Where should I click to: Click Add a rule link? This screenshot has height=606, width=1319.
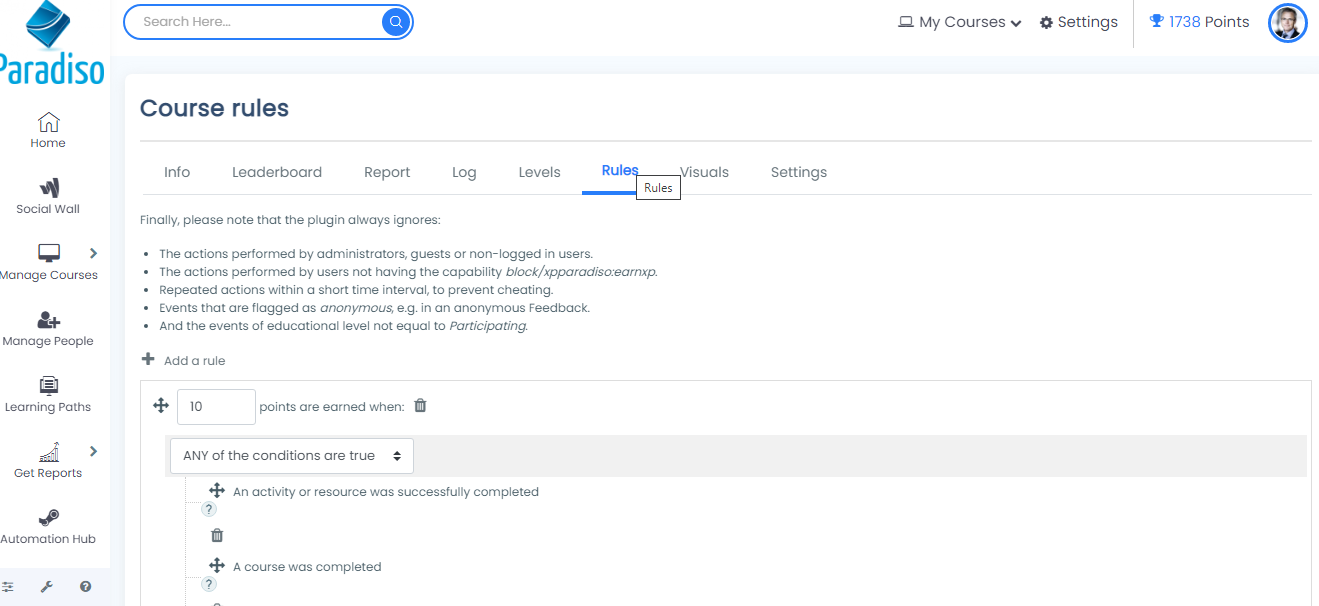point(194,360)
